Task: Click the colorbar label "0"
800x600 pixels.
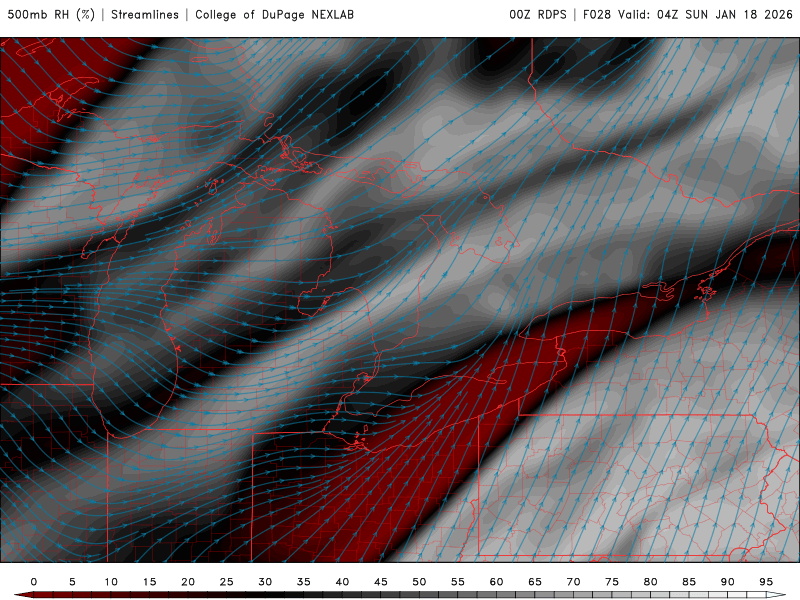Action: point(34,582)
